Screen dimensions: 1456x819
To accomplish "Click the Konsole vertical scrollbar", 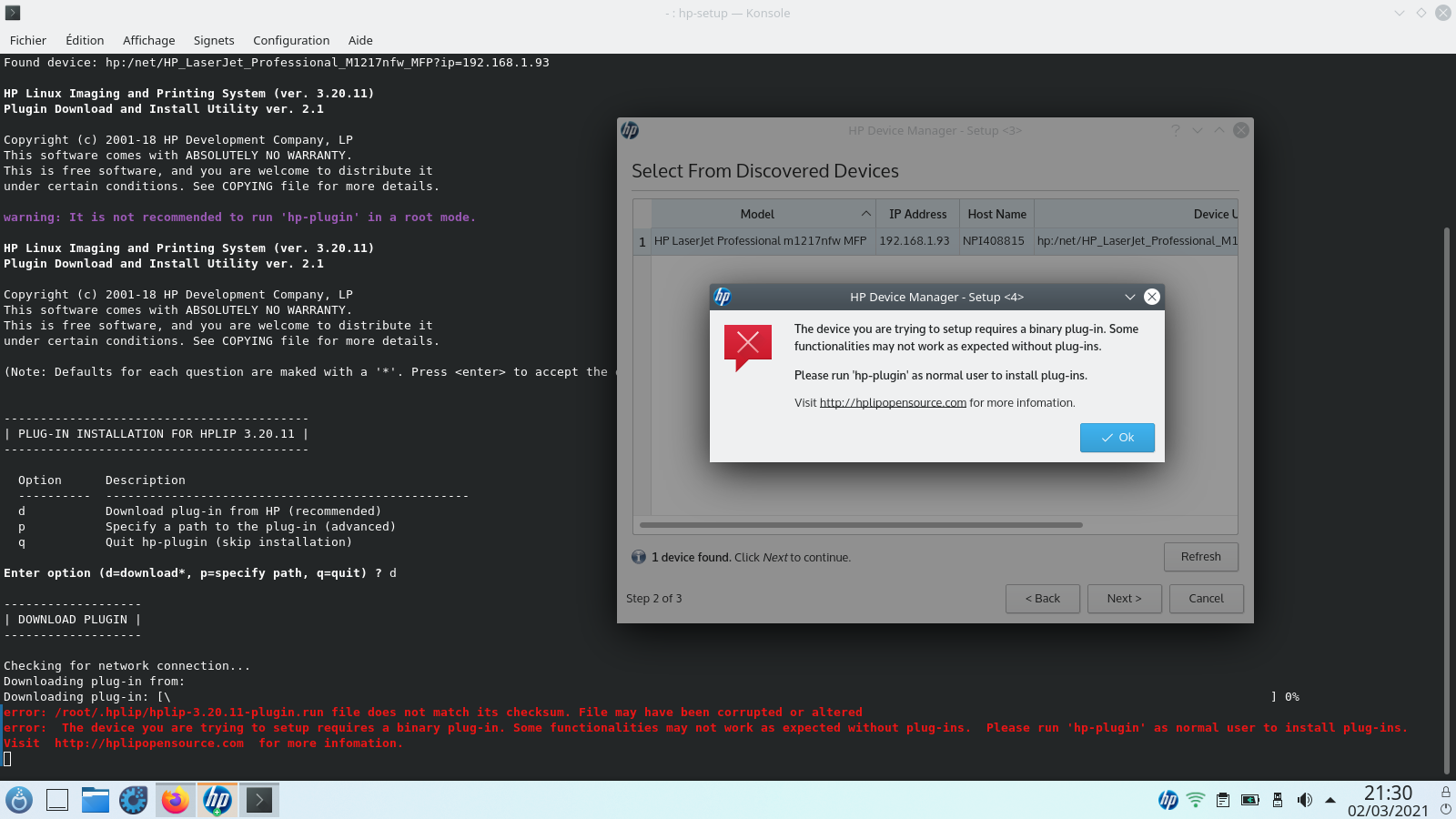I will [1448, 500].
